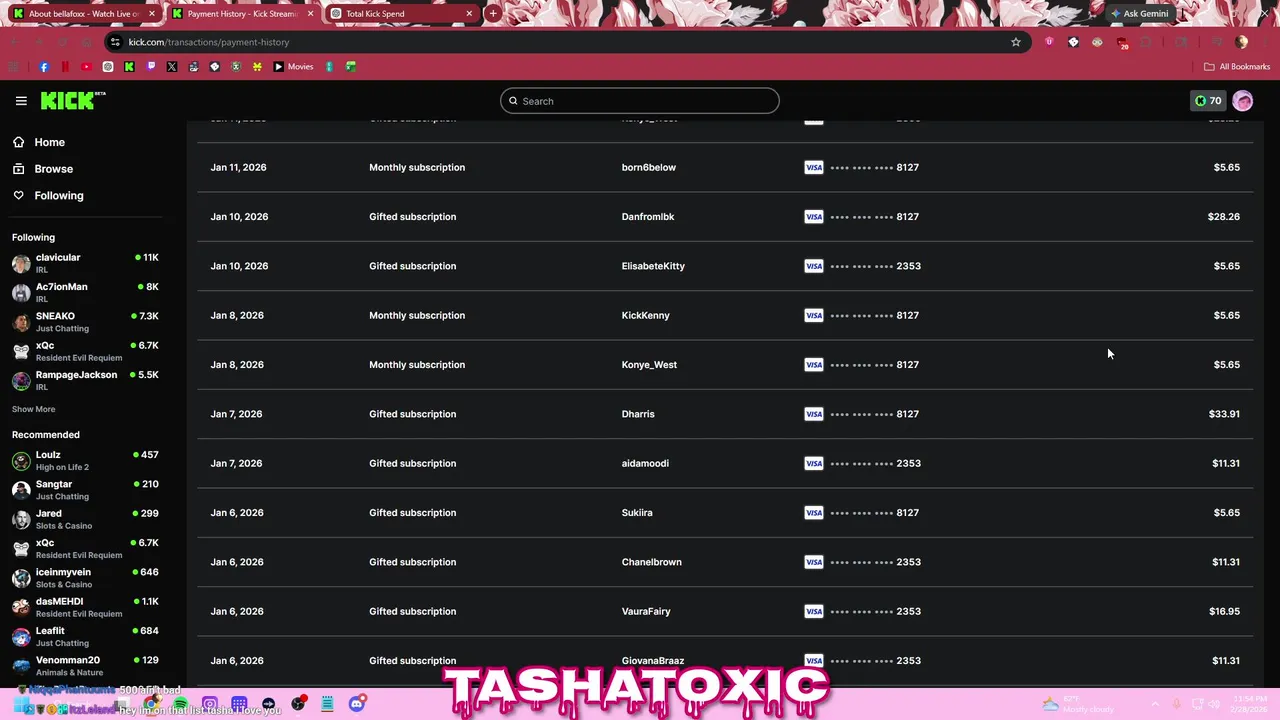
Task: Open dasMEHDI recommended channel
Action: point(85,607)
